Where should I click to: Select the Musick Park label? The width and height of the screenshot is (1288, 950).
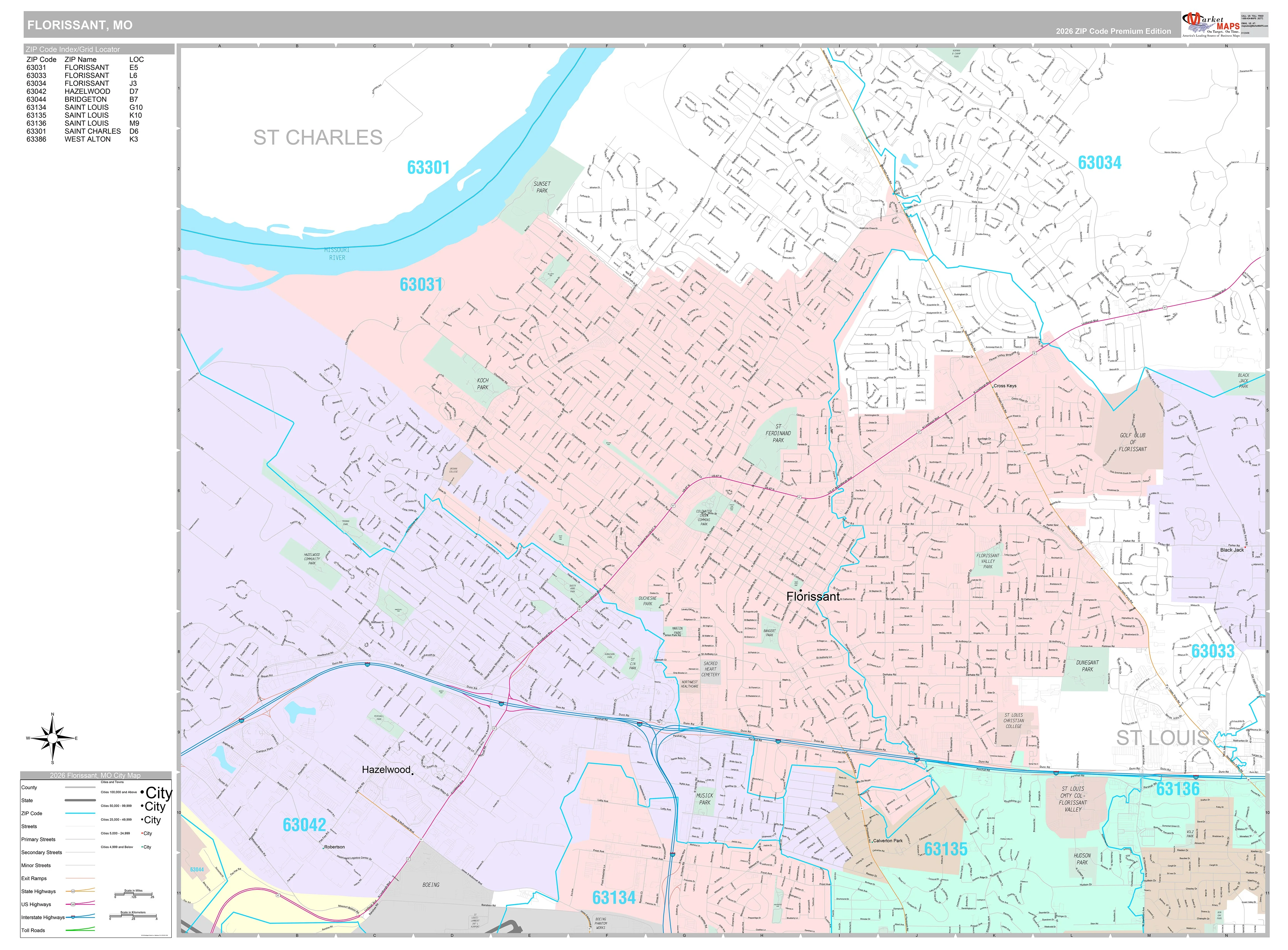(705, 799)
